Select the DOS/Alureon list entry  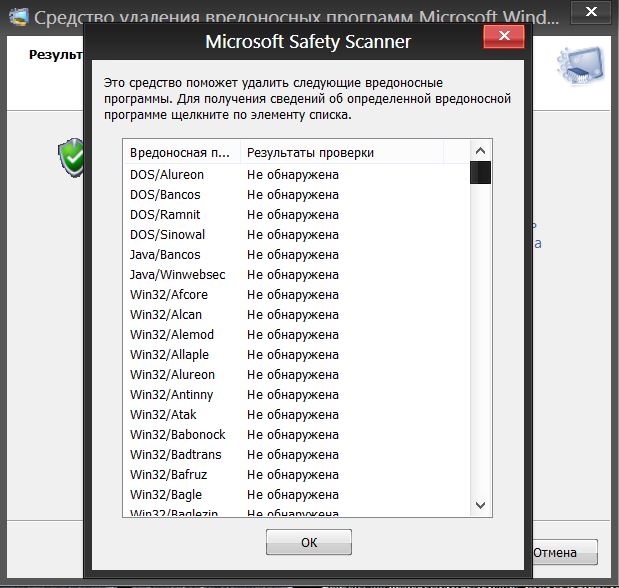pos(167,175)
